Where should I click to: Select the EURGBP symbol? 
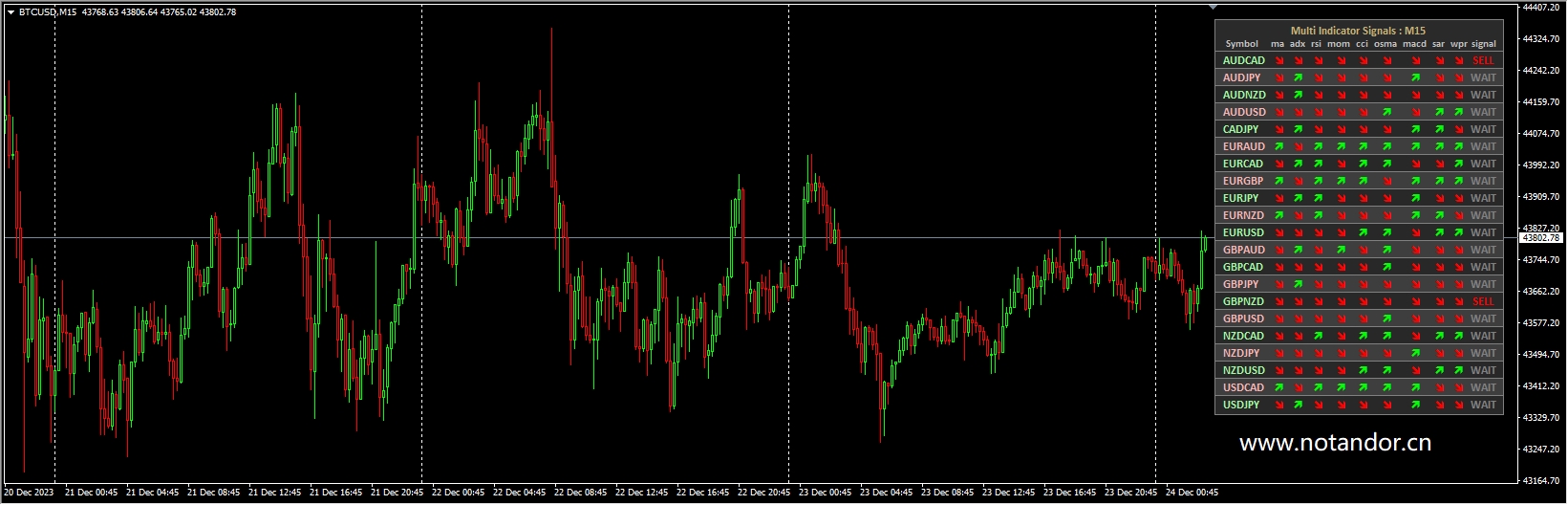(x=1243, y=181)
